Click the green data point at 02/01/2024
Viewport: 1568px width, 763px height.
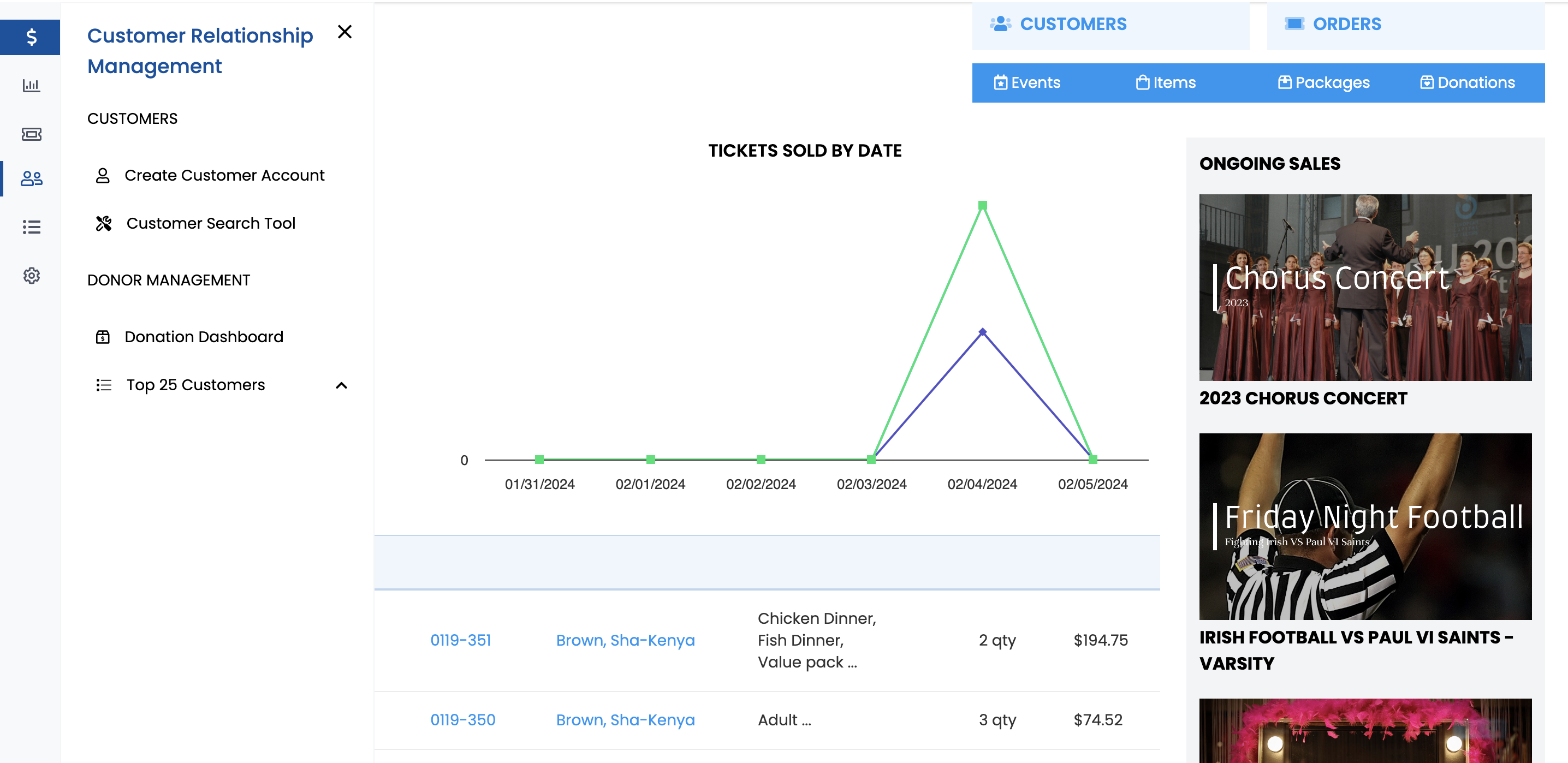point(651,460)
